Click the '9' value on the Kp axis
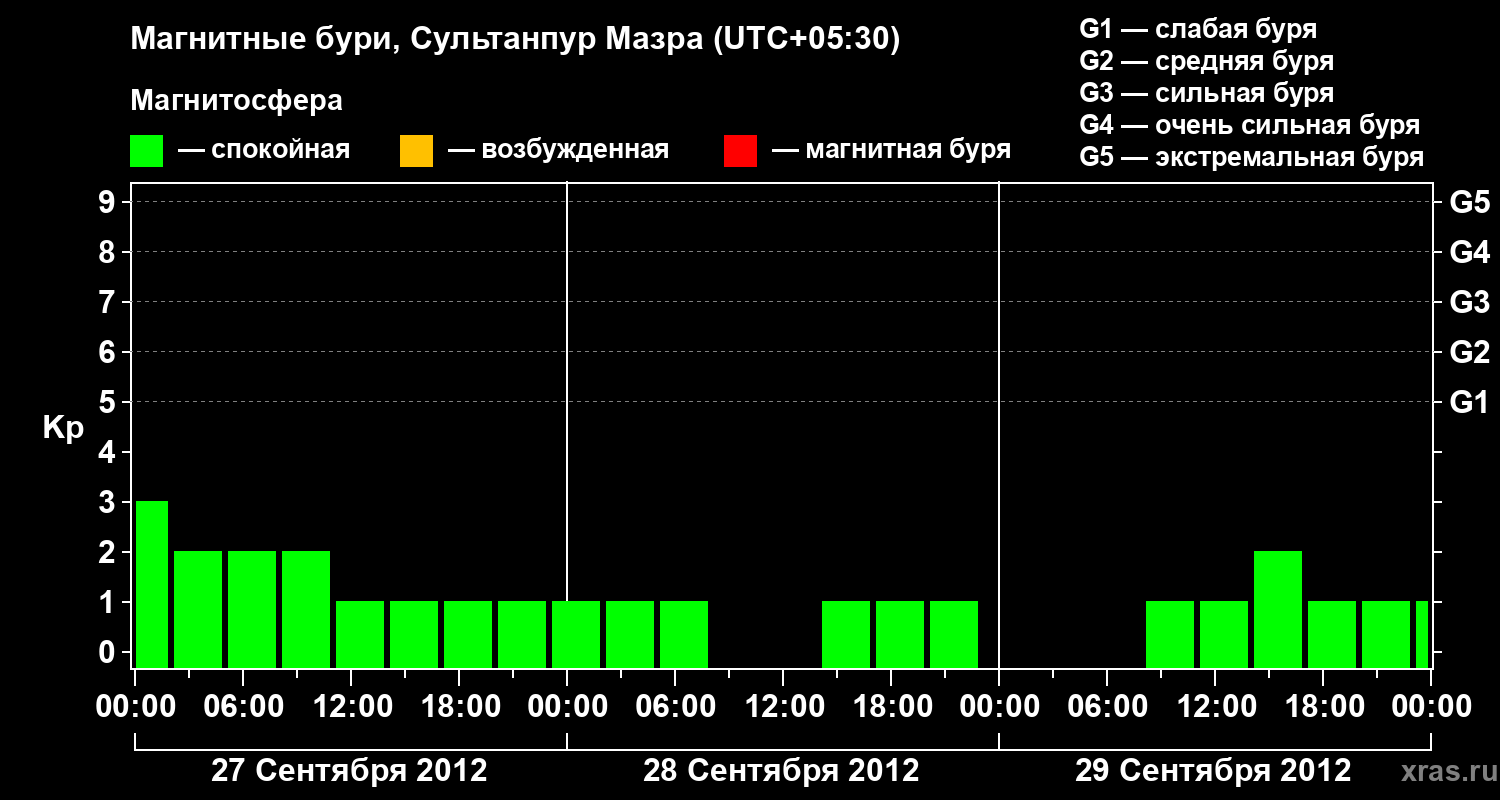 [109, 203]
